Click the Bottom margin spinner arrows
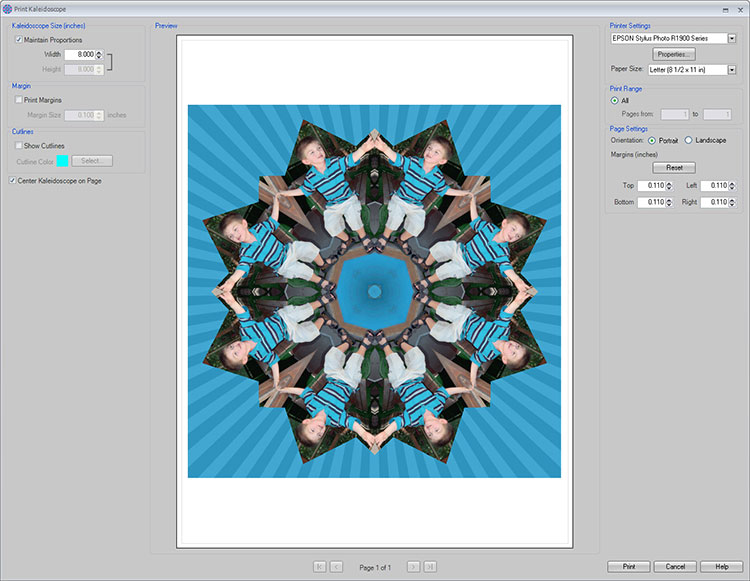 coord(669,202)
